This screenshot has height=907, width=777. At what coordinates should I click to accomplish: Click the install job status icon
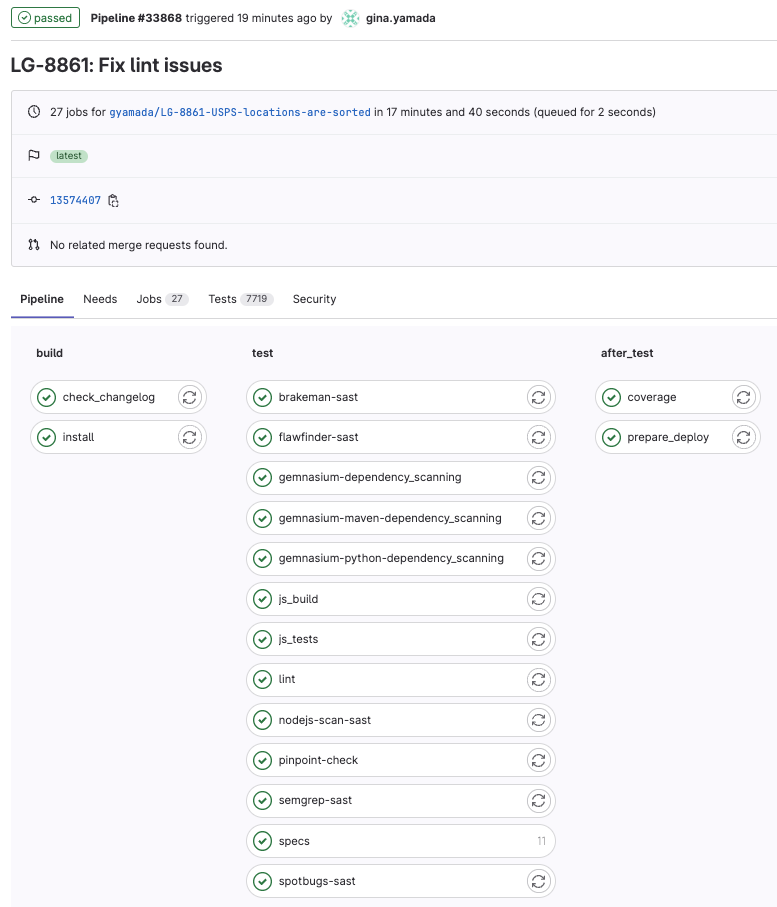pos(46,437)
